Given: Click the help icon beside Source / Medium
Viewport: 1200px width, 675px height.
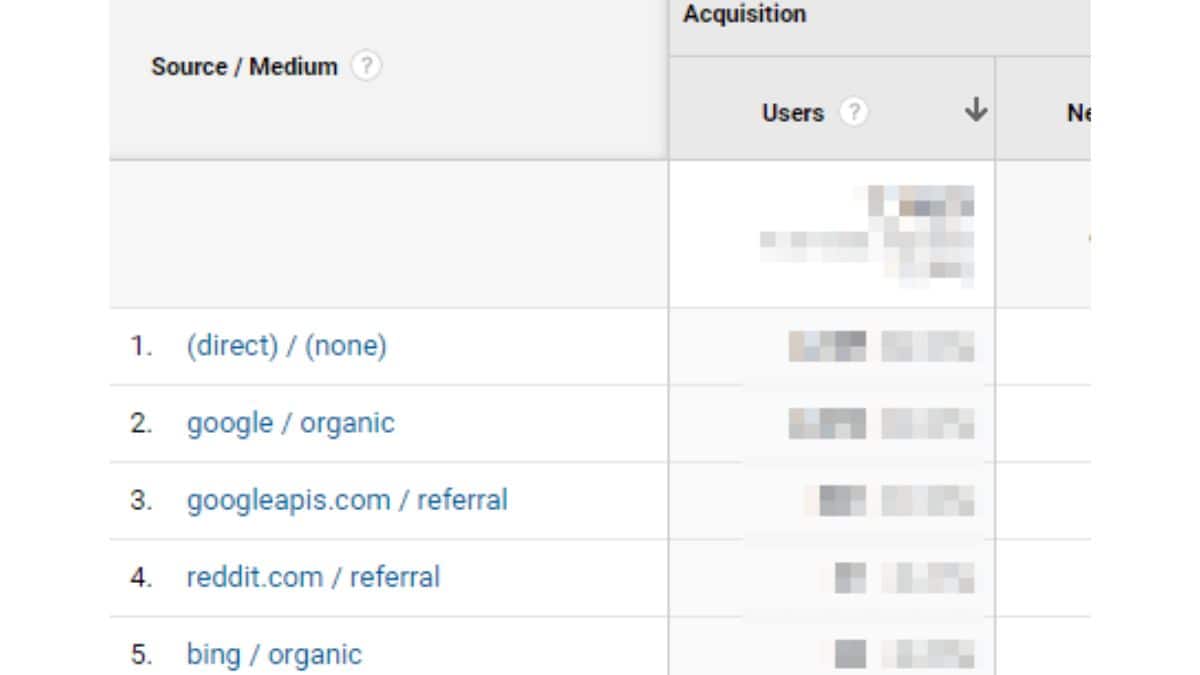Looking at the screenshot, I should pyautogui.click(x=367, y=67).
